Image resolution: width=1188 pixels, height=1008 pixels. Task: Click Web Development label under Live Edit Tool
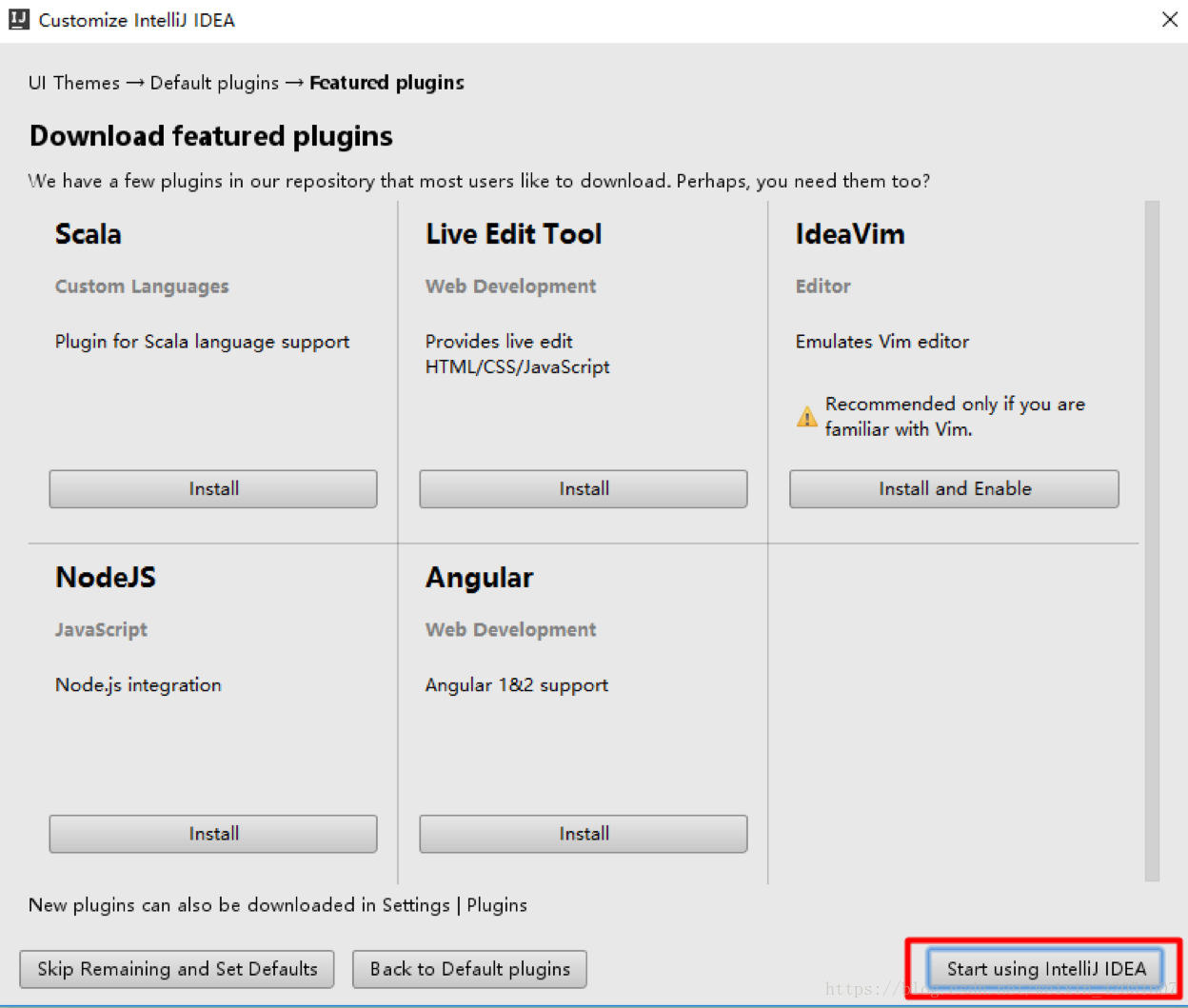tap(510, 287)
